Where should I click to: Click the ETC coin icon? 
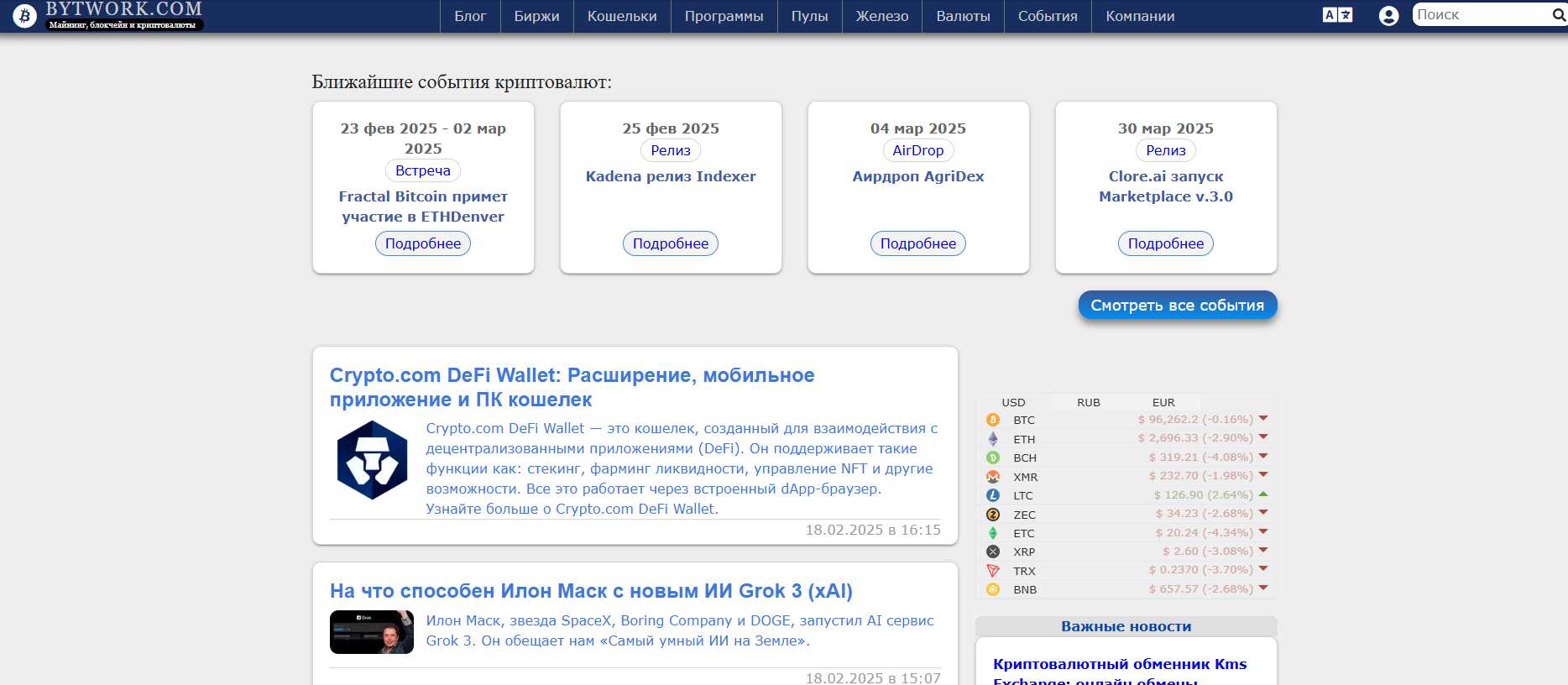point(993,533)
